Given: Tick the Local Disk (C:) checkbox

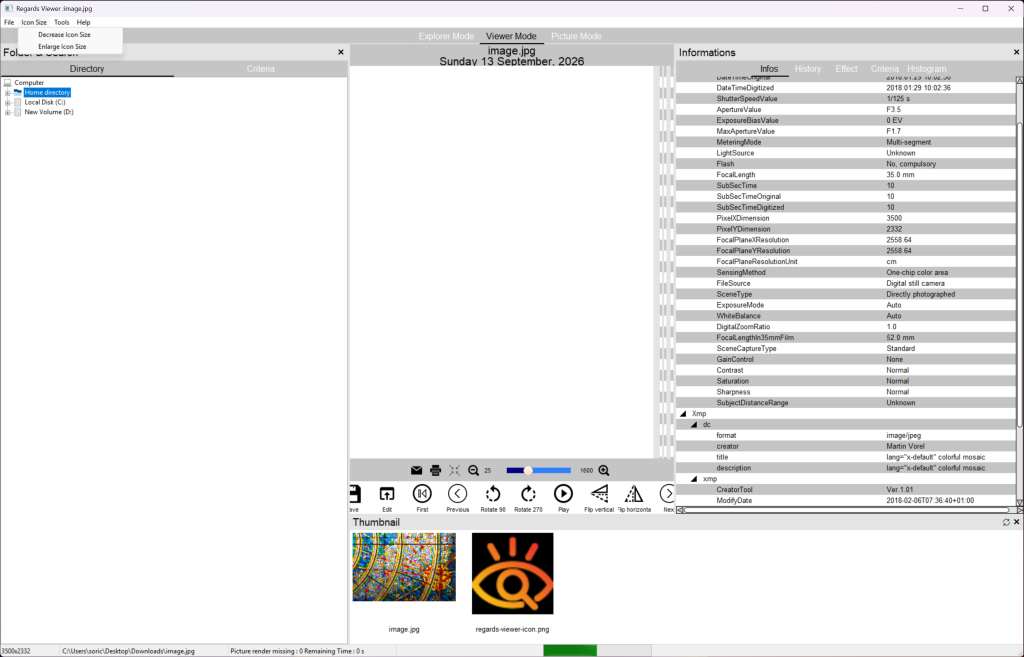Looking at the screenshot, I should pos(18,103).
